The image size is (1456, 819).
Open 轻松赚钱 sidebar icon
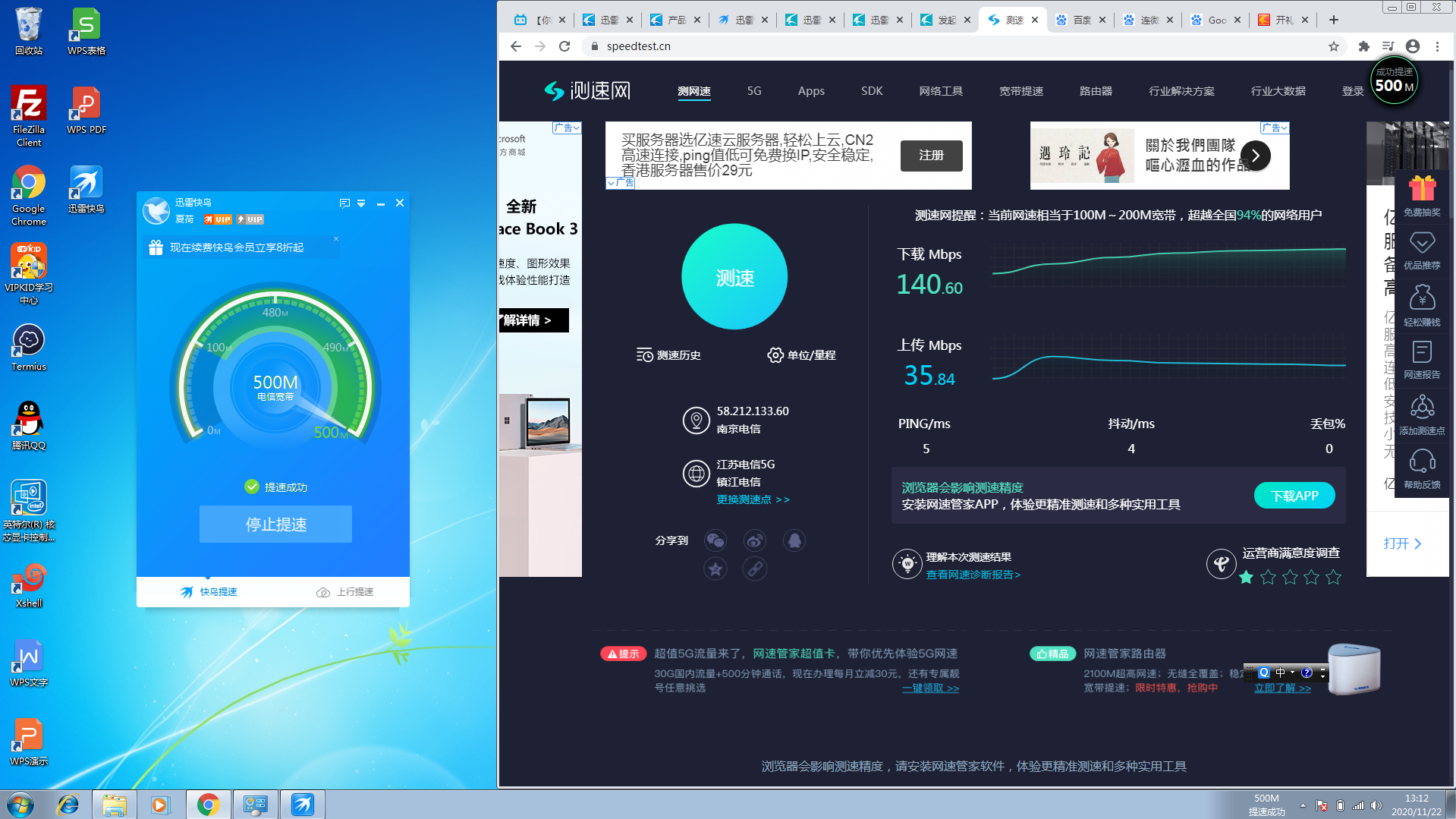coord(1422,305)
